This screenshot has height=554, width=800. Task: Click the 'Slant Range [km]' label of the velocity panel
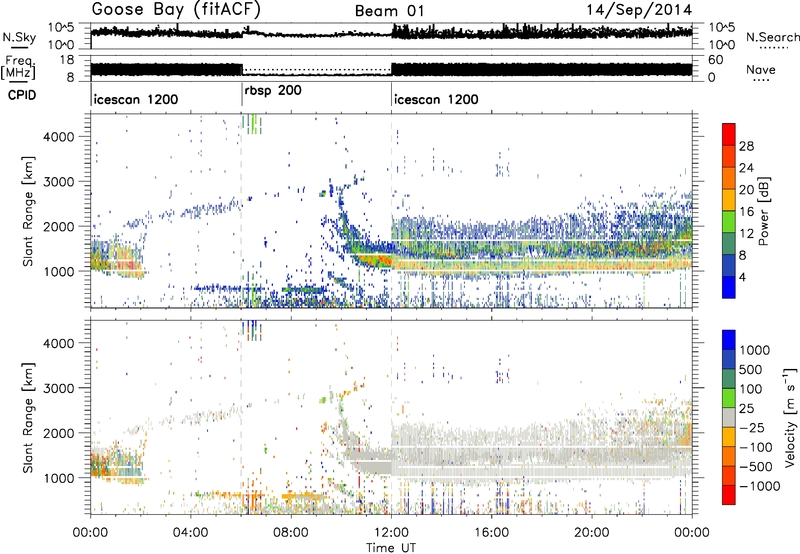(x=28, y=418)
